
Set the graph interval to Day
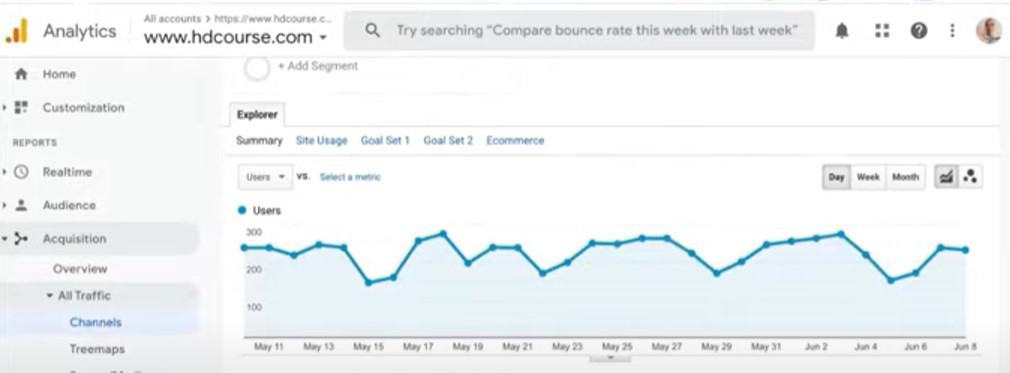pyautogui.click(x=836, y=177)
